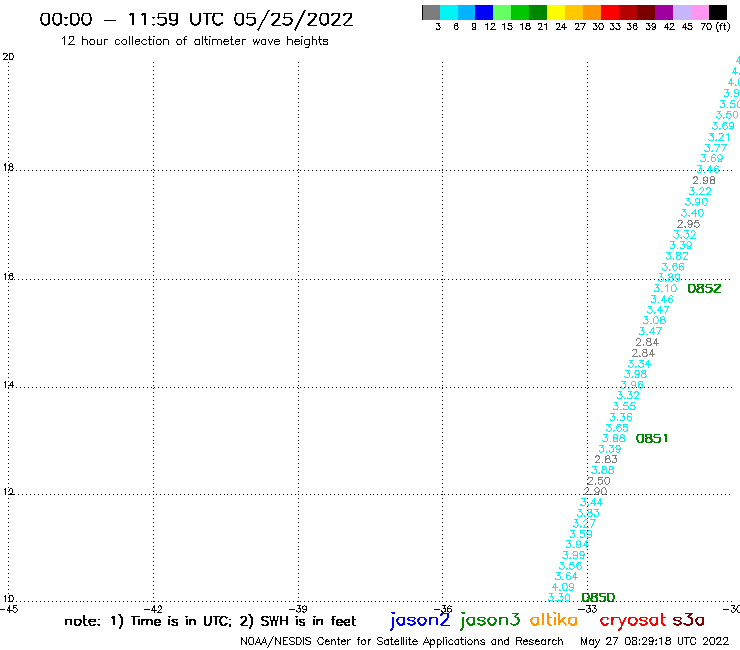
Task: Click the wave height value 3.82
Action: 677,256
